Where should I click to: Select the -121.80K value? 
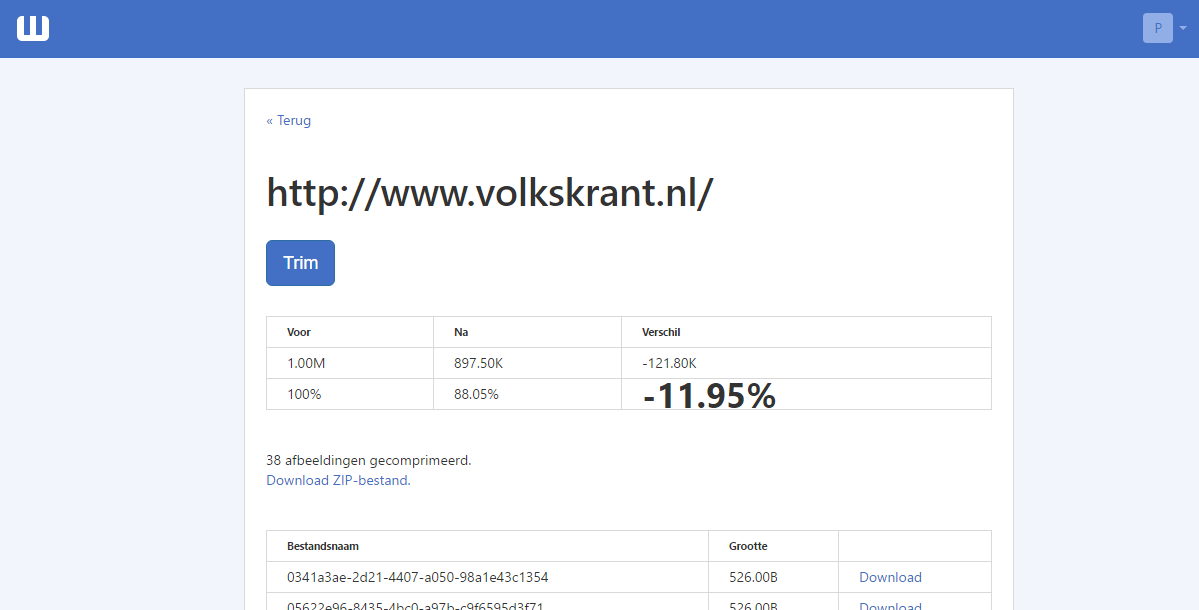pyautogui.click(x=669, y=363)
